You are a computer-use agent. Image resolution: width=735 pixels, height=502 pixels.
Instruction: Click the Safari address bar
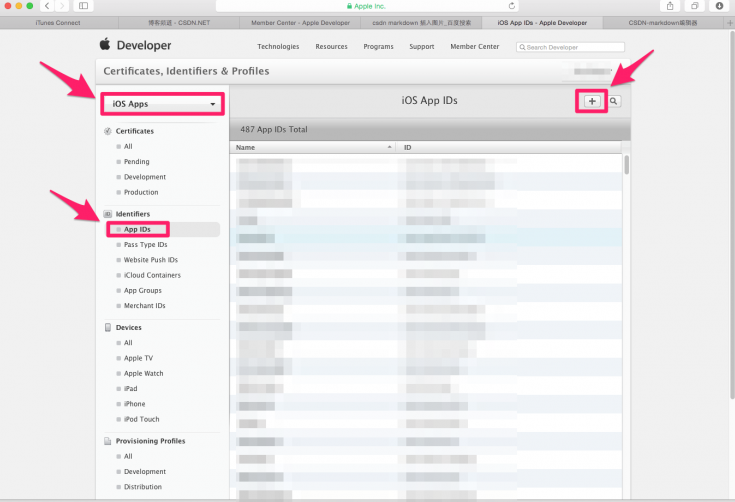click(367, 6)
